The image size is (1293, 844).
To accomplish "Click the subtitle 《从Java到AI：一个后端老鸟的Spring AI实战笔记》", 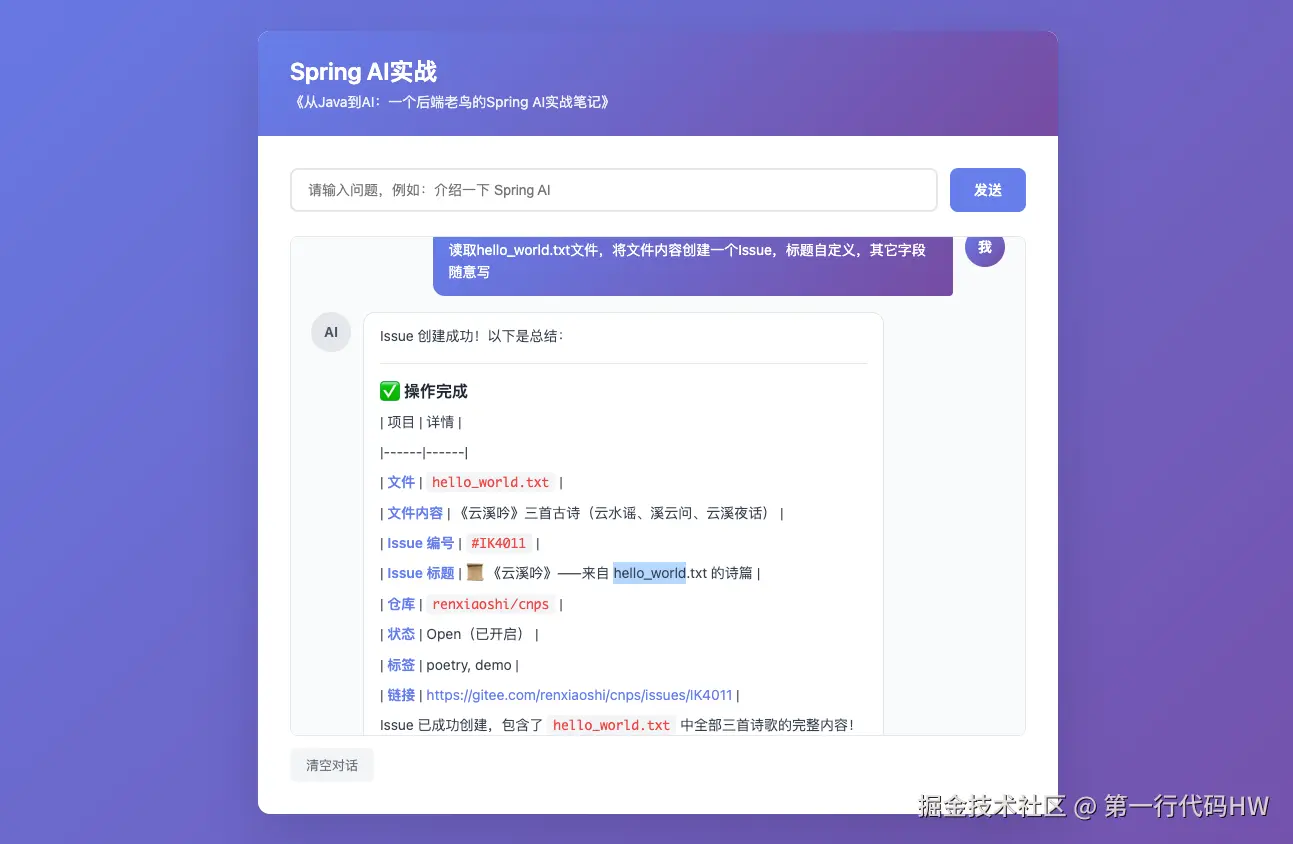I will (x=450, y=102).
